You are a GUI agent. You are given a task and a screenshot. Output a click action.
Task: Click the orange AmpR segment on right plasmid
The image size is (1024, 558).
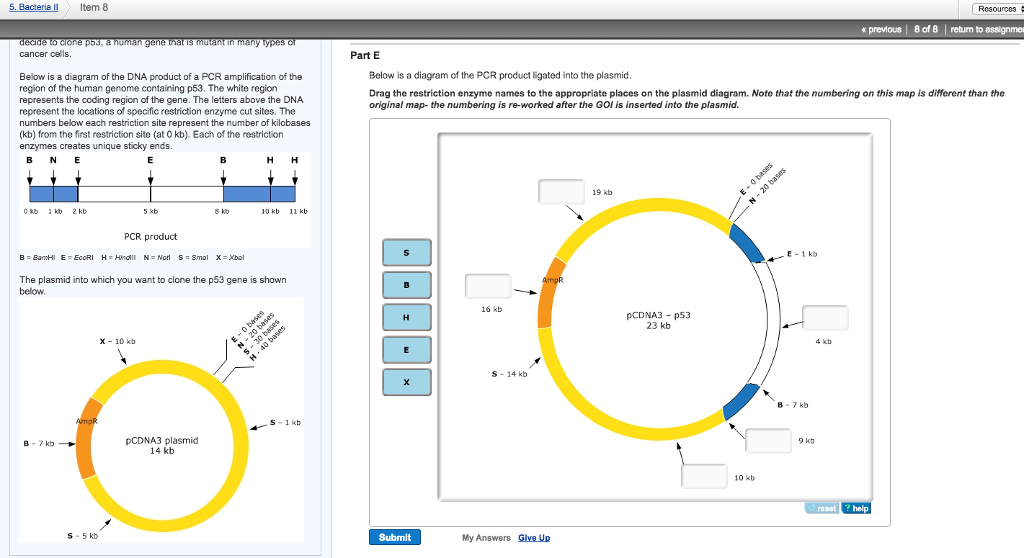[x=551, y=292]
